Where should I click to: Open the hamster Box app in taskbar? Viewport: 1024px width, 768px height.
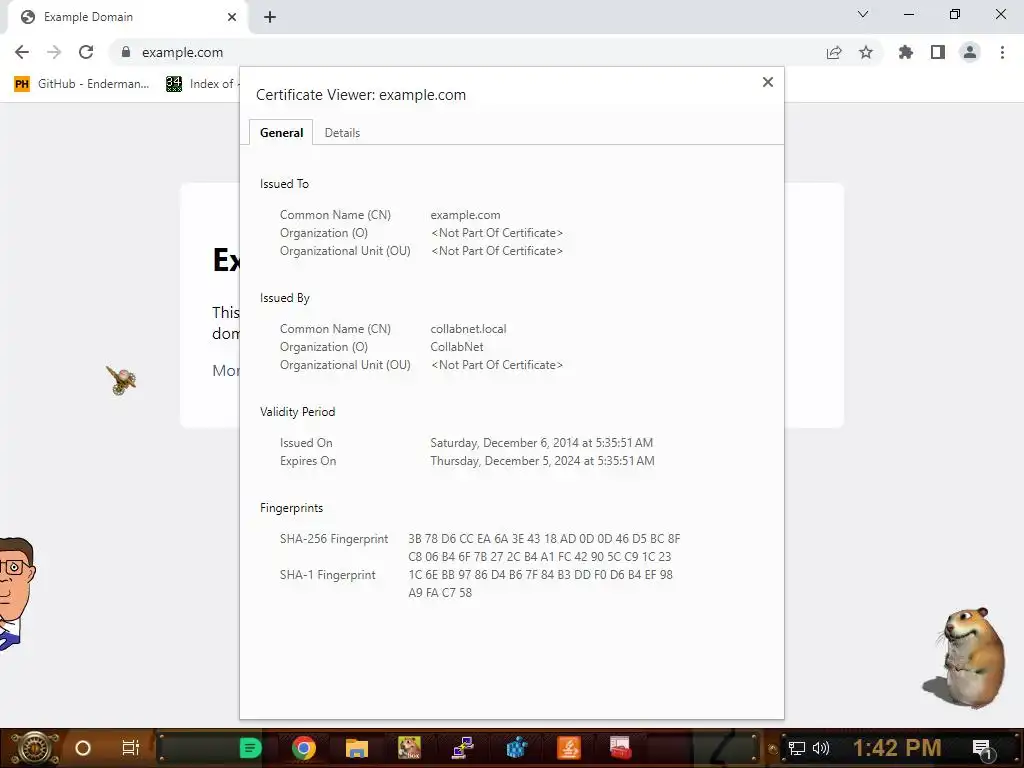click(x=409, y=748)
